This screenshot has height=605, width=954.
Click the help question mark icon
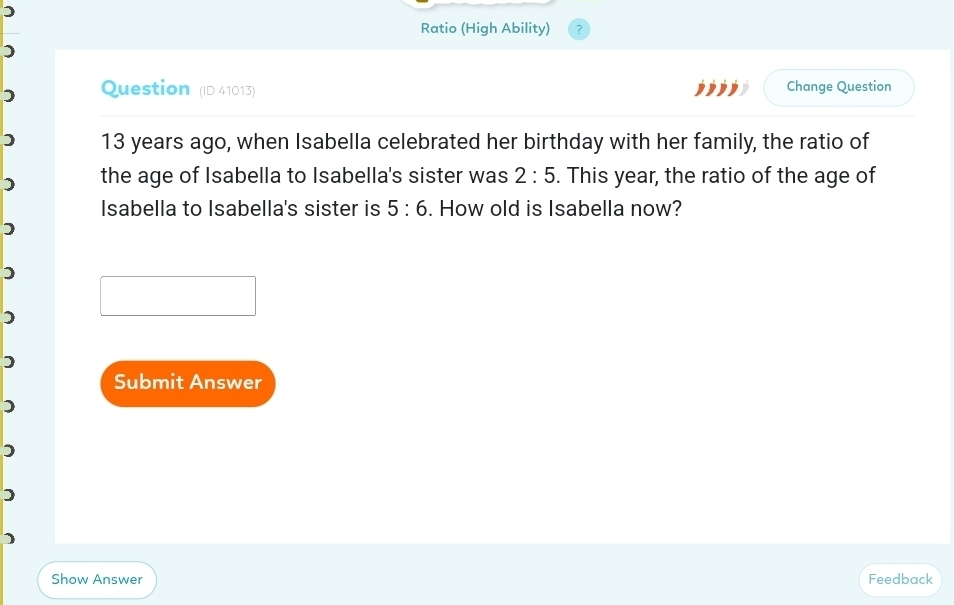point(579,29)
